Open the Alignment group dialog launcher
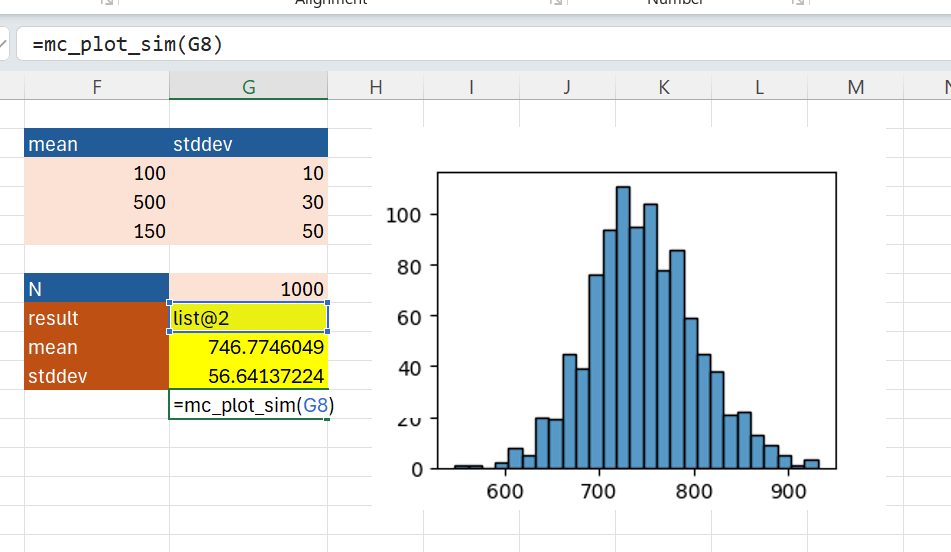 click(556, 2)
